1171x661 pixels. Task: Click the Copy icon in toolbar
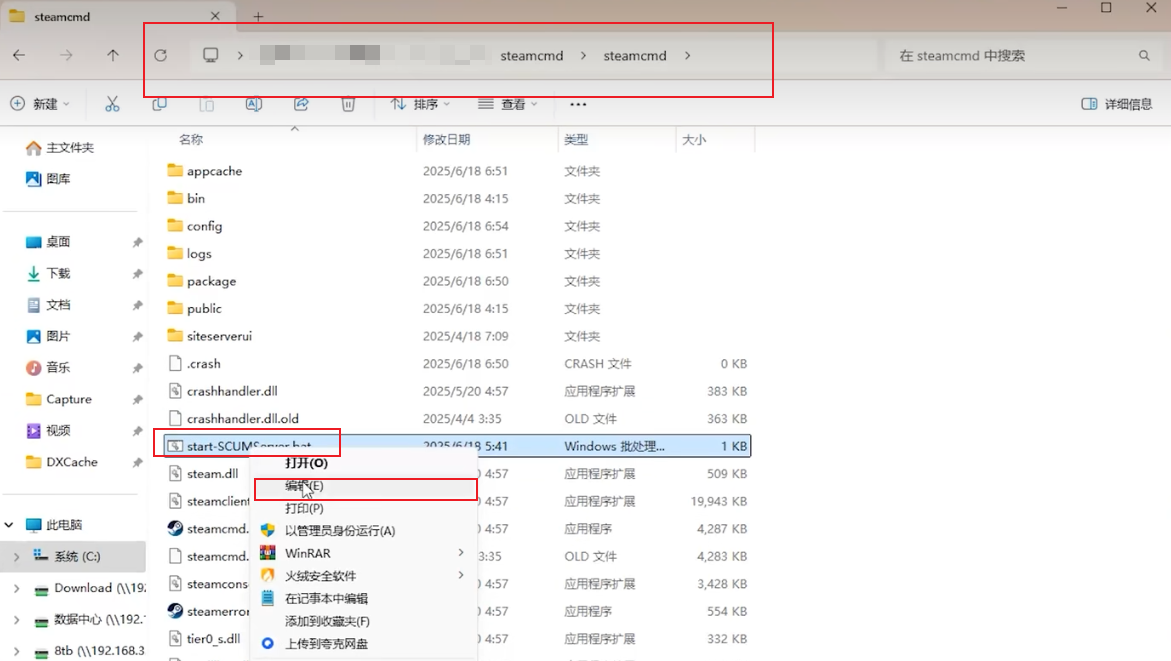pos(159,104)
